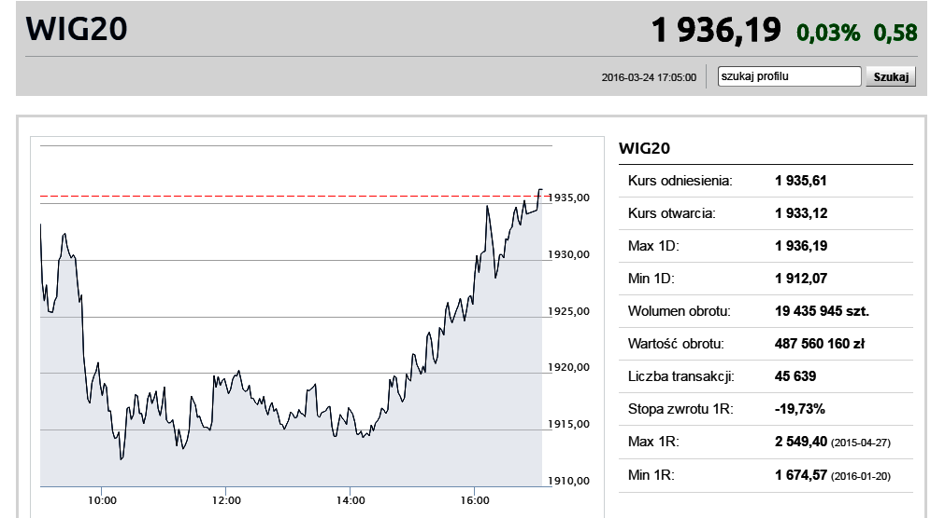This screenshot has width=945, height=518.
Task: Click the chart y-axis label 1920,00
Action: (569, 367)
